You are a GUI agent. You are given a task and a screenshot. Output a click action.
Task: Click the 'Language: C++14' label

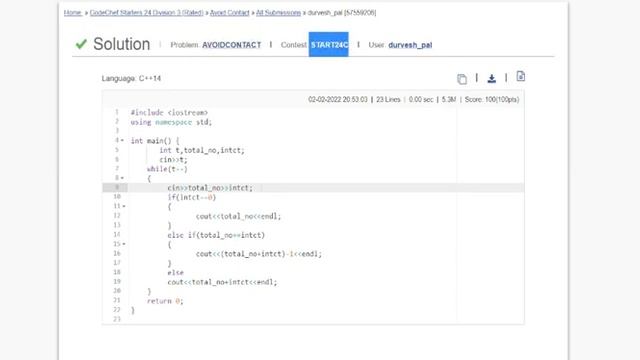131,78
